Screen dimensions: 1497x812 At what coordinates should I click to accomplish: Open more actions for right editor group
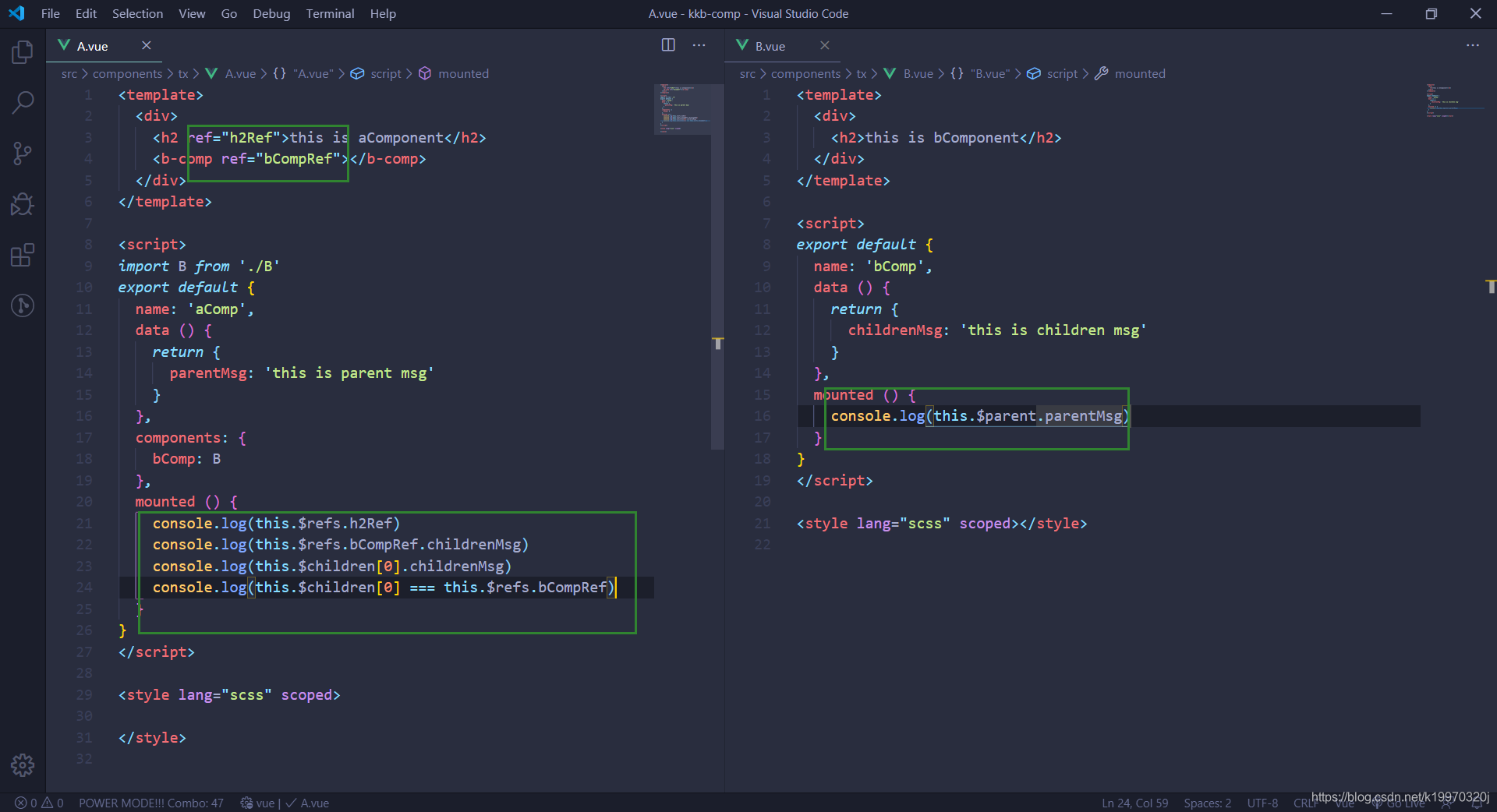(1473, 45)
